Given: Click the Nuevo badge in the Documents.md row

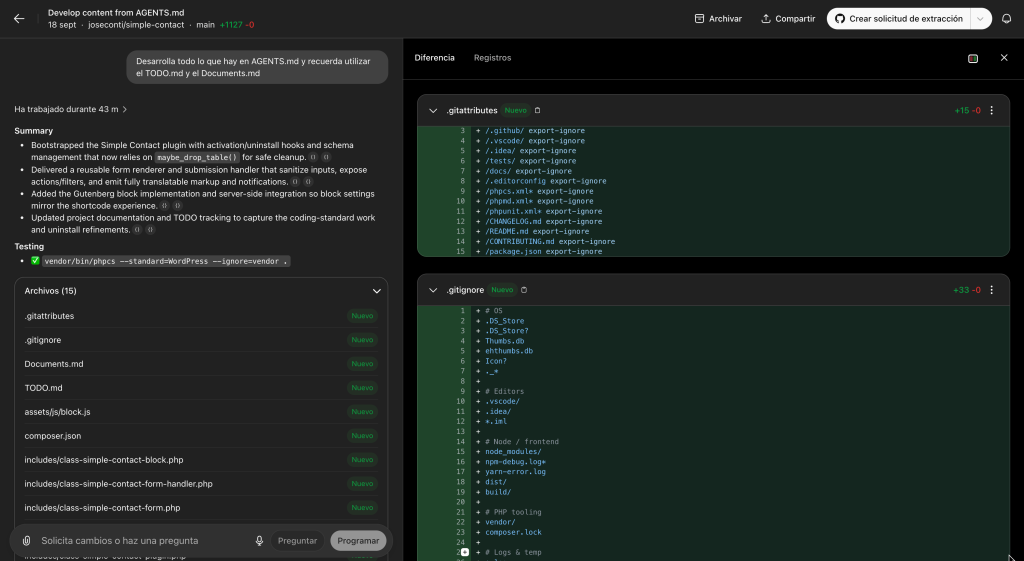Looking at the screenshot, I should coord(362,364).
